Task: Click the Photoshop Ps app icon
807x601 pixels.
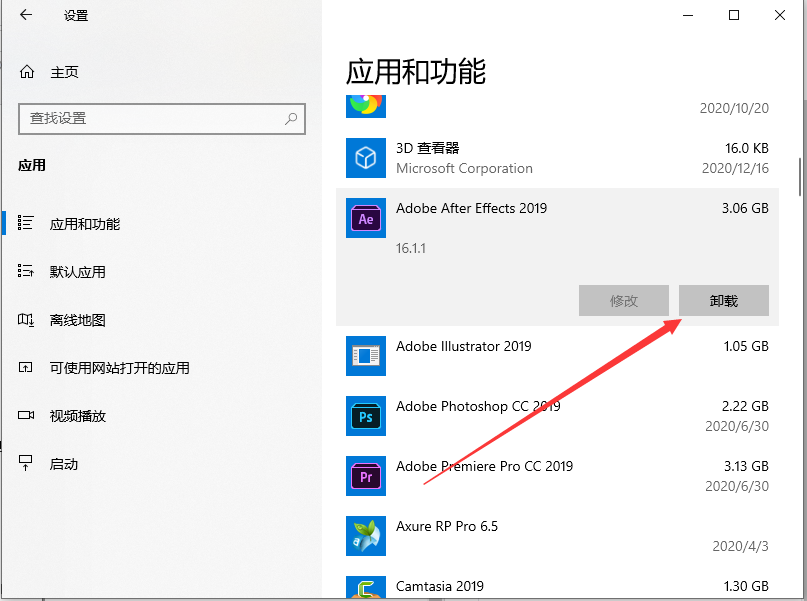Action: [x=365, y=416]
